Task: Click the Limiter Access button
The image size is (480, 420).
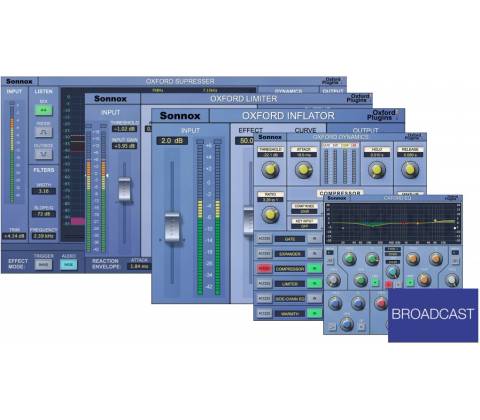Action: [264, 283]
